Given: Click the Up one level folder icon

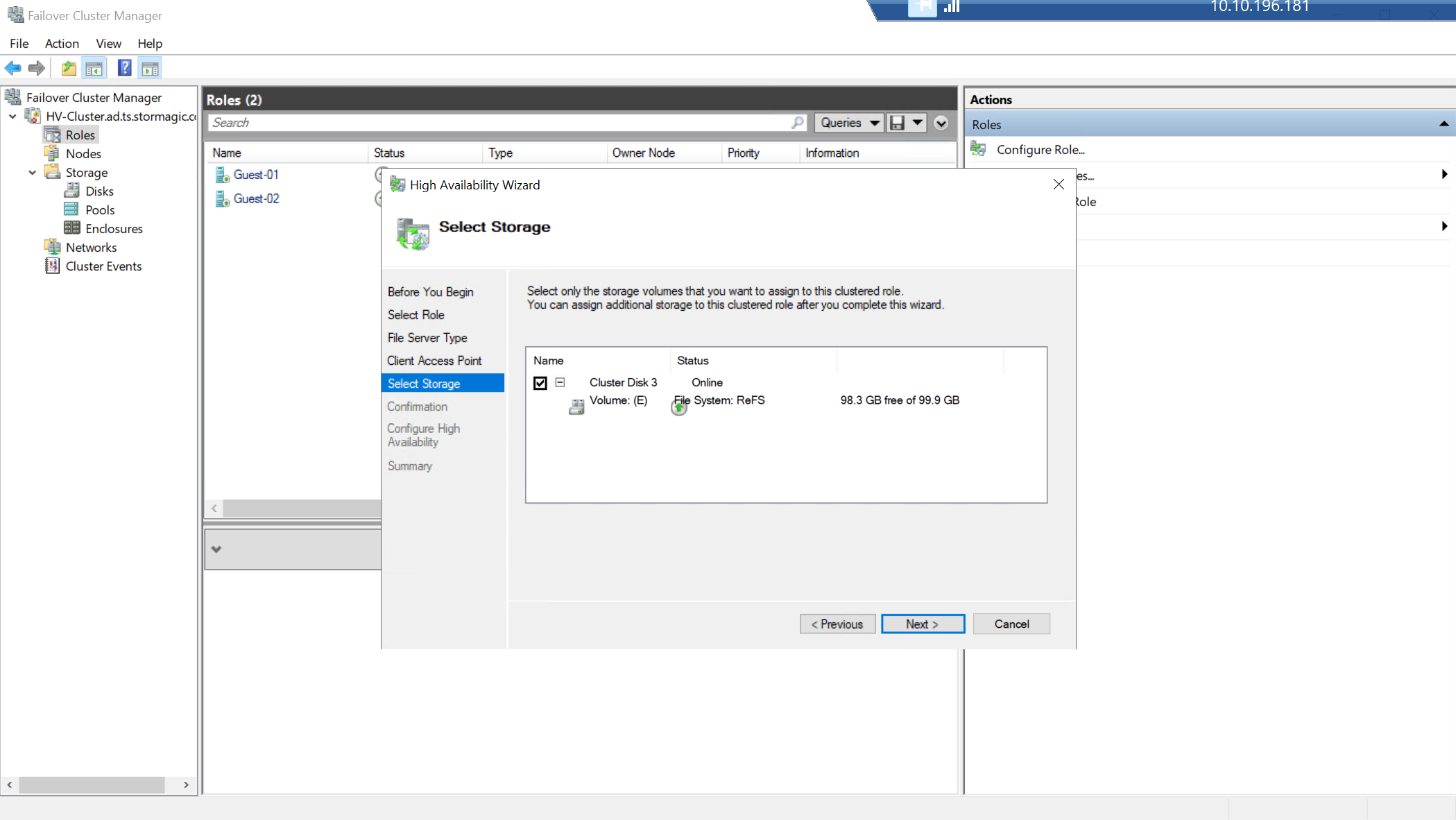Looking at the screenshot, I should pyautogui.click(x=69, y=68).
